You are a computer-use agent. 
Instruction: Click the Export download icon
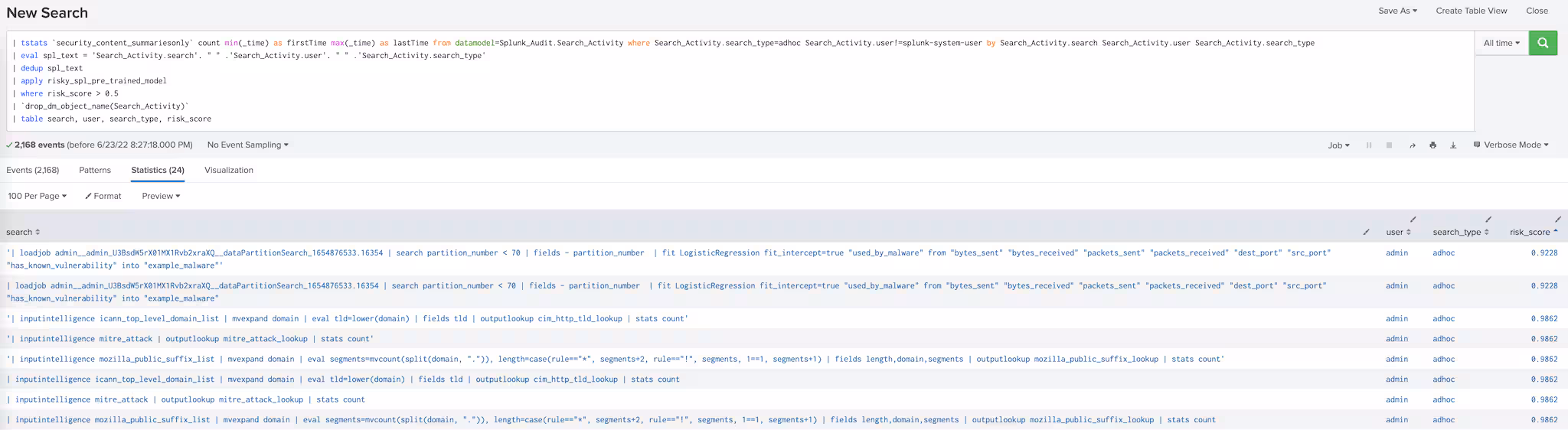pos(1452,145)
